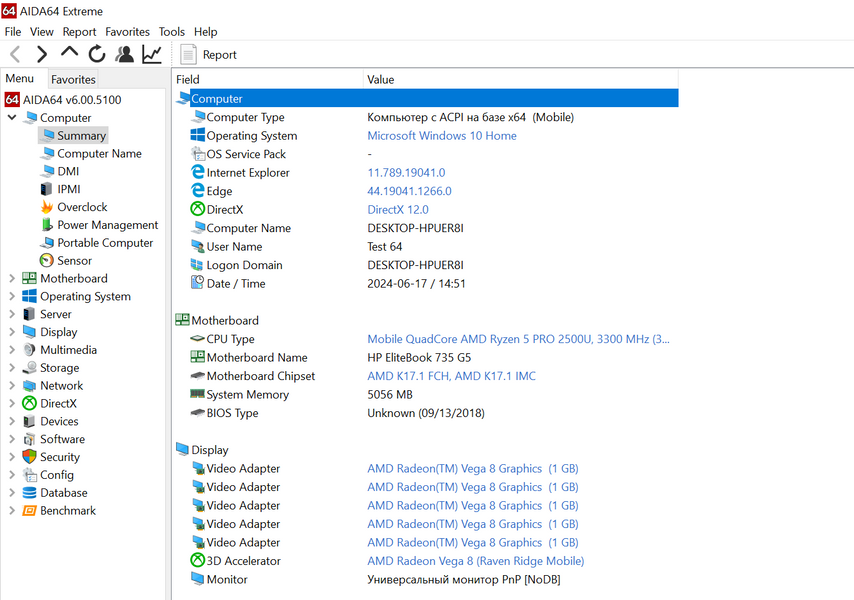Open the Favorites menu

click(x=127, y=32)
